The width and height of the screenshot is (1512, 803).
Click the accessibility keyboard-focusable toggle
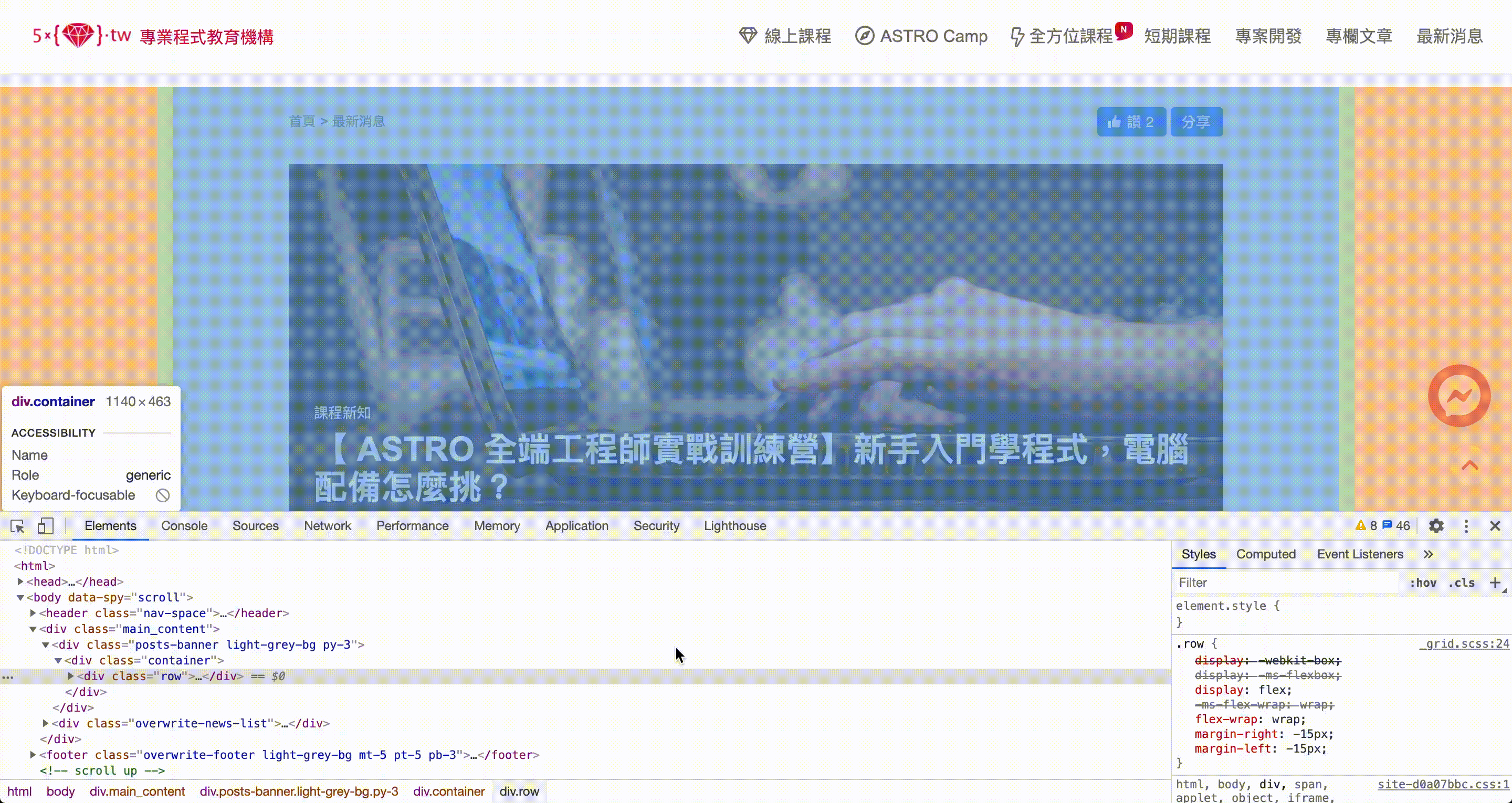coord(163,495)
